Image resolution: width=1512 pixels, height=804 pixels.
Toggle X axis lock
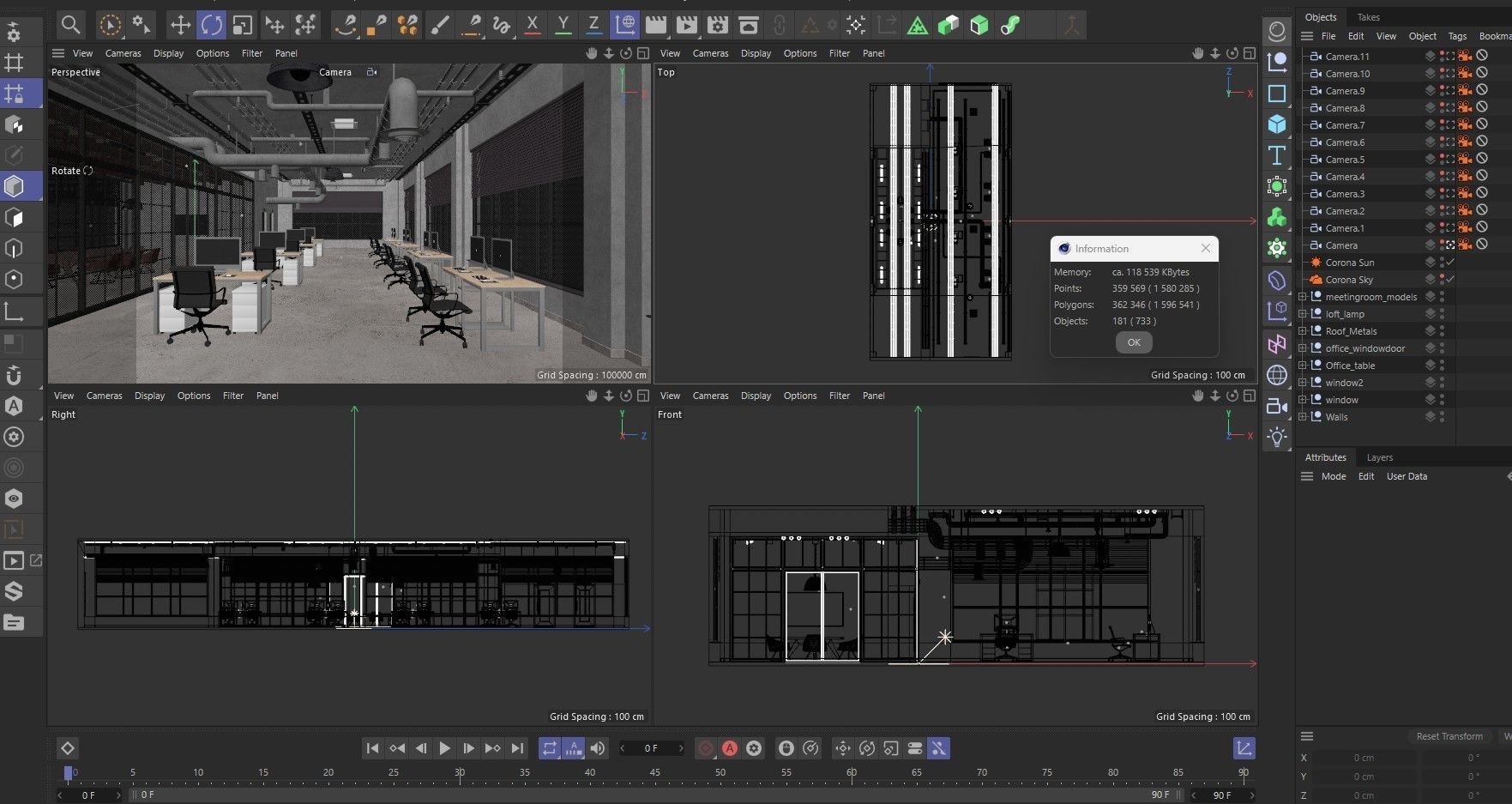coord(533,25)
